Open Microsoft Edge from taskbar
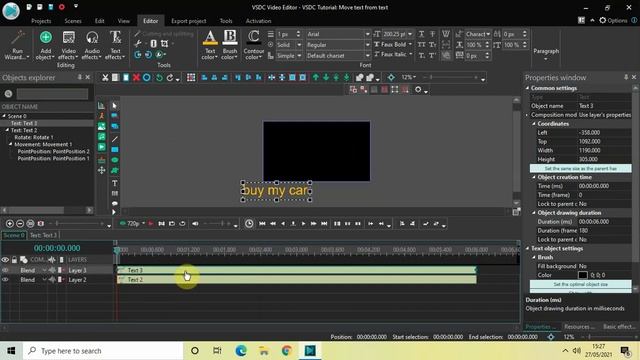The height and width of the screenshot is (360, 640). 241,350
